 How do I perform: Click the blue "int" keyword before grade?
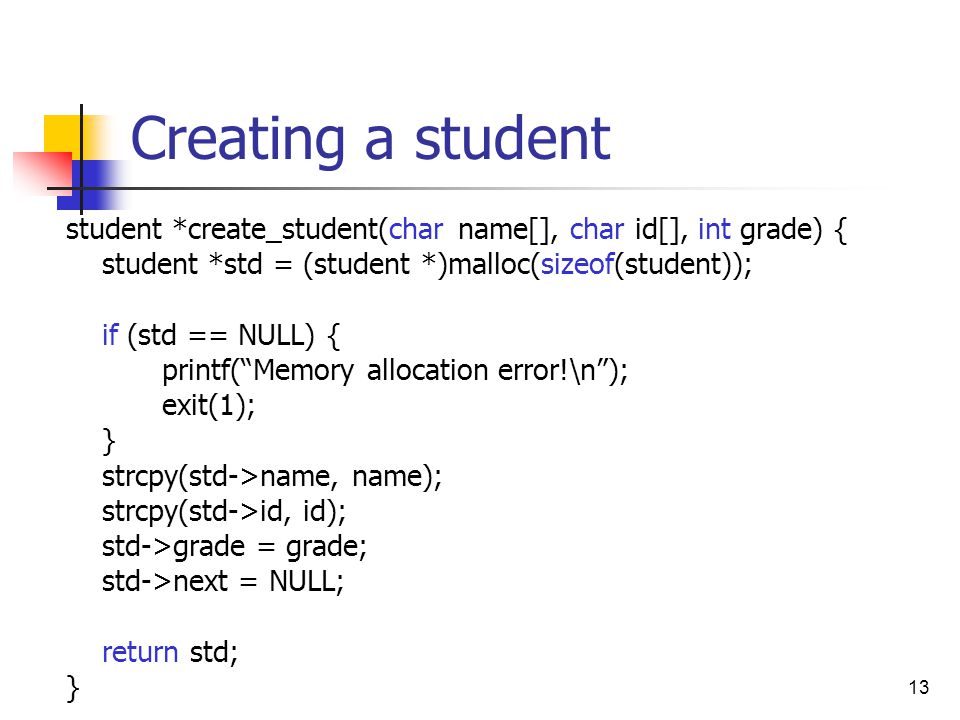point(714,230)
